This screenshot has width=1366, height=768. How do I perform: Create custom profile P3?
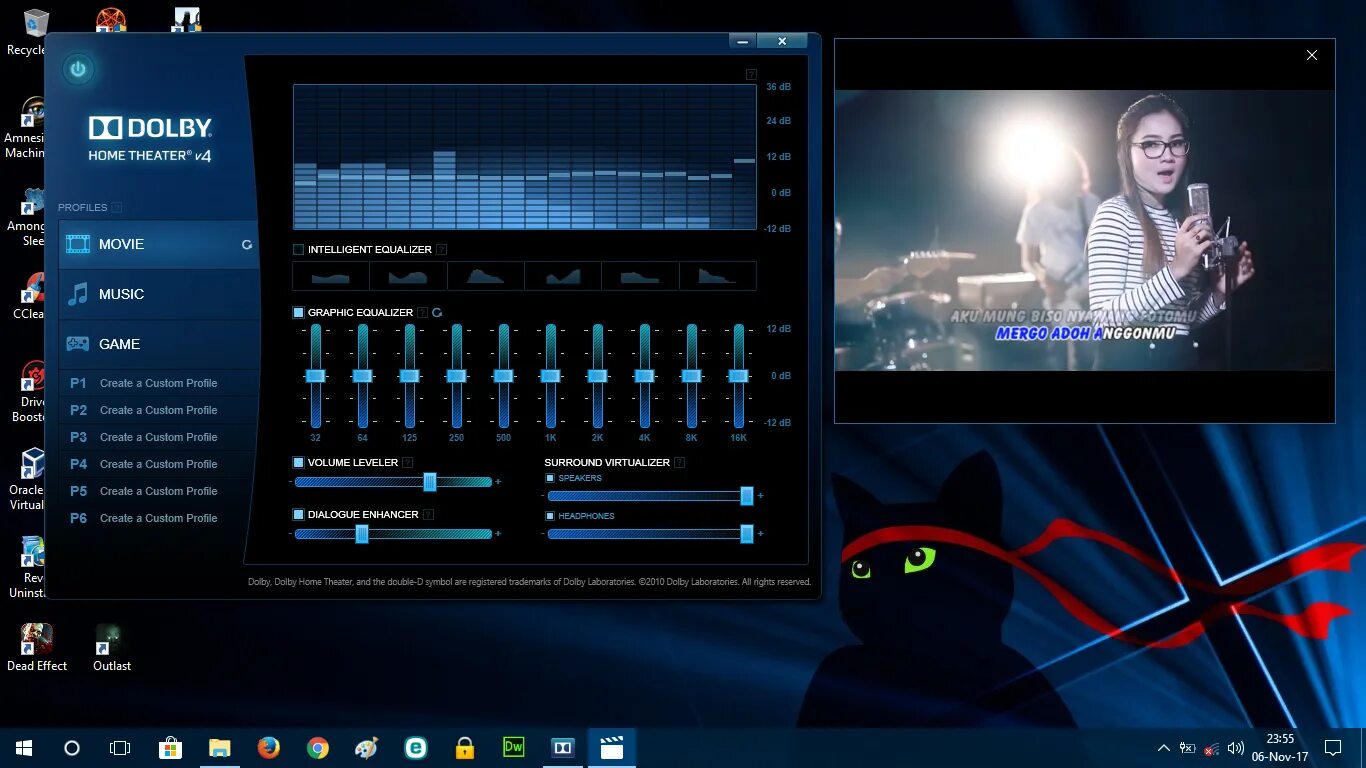tap(159, 437)
